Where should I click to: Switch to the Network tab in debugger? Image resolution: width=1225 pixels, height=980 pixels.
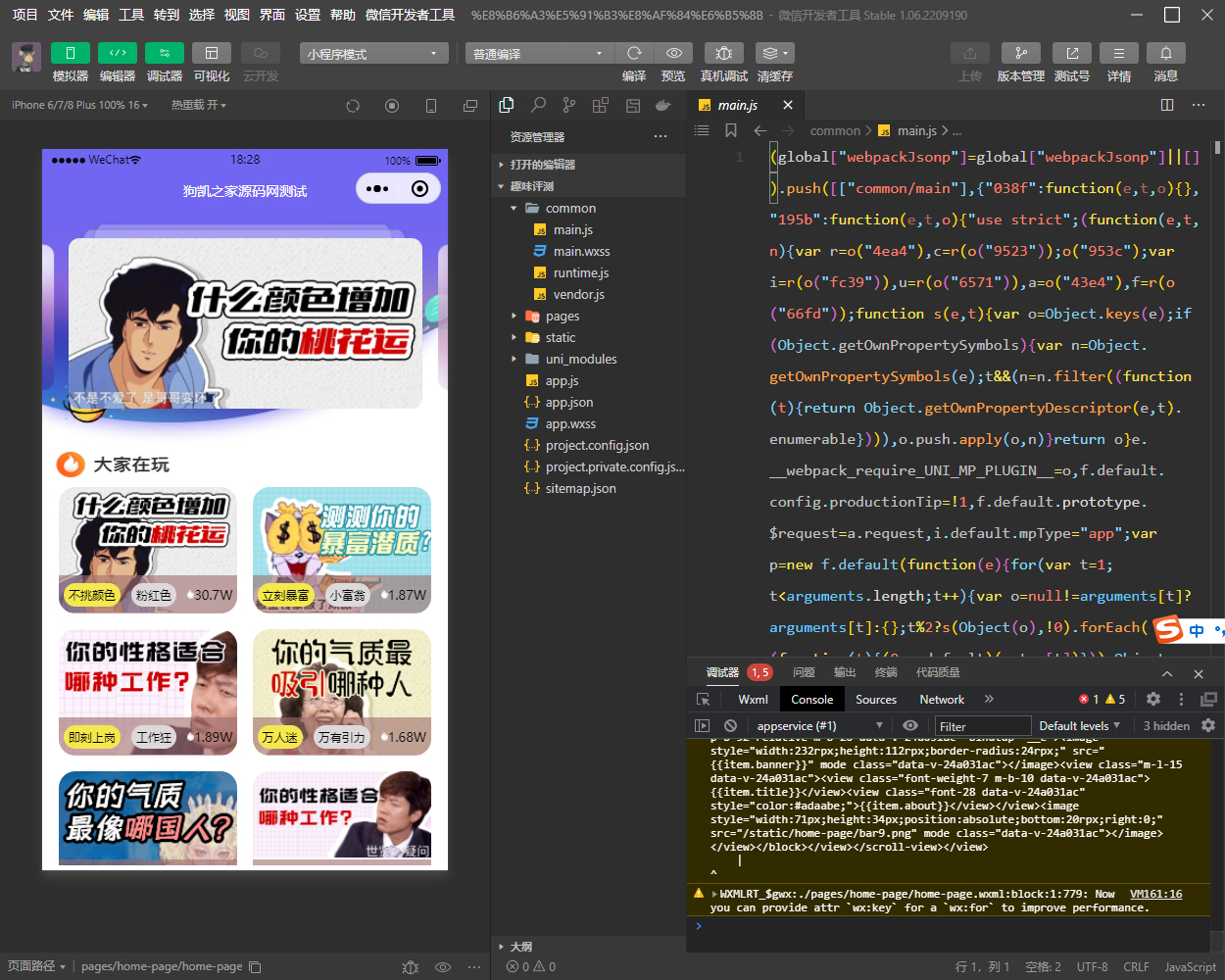[941, 700]
